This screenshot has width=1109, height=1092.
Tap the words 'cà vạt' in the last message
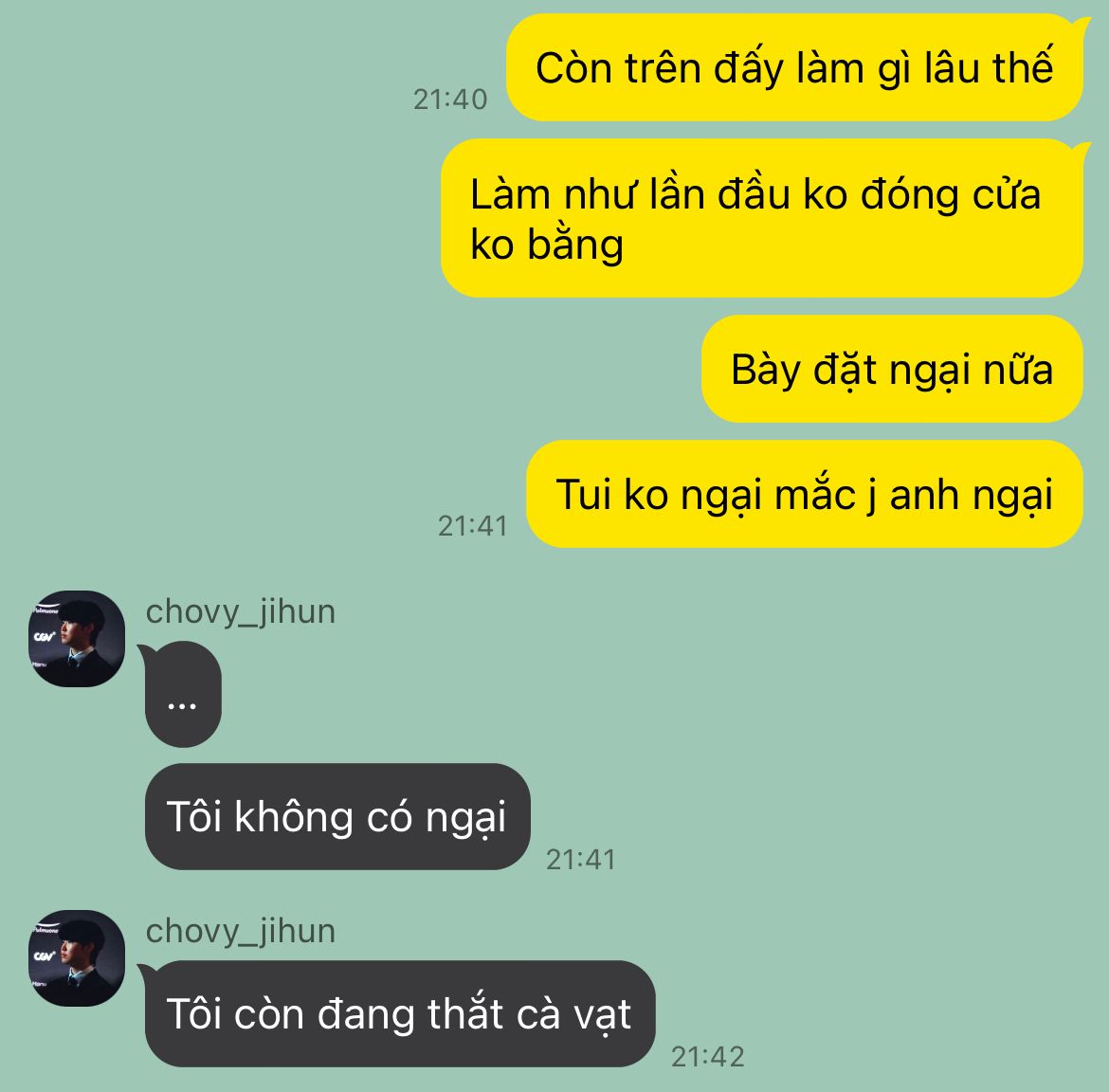[x=573, y=1015]
